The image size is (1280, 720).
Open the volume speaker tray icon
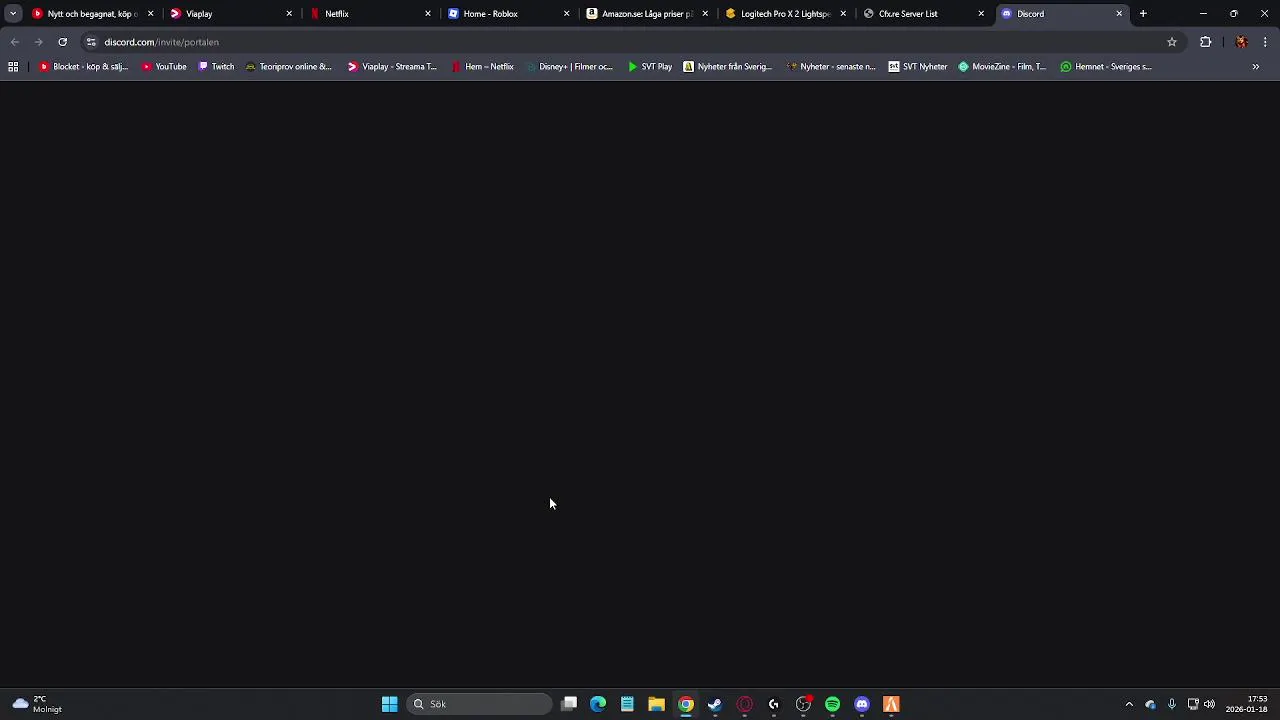coord(1209,704)
